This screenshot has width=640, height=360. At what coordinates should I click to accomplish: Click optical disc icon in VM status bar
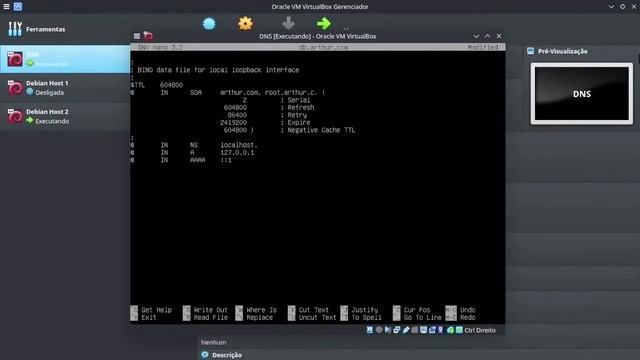pos(379,330)
